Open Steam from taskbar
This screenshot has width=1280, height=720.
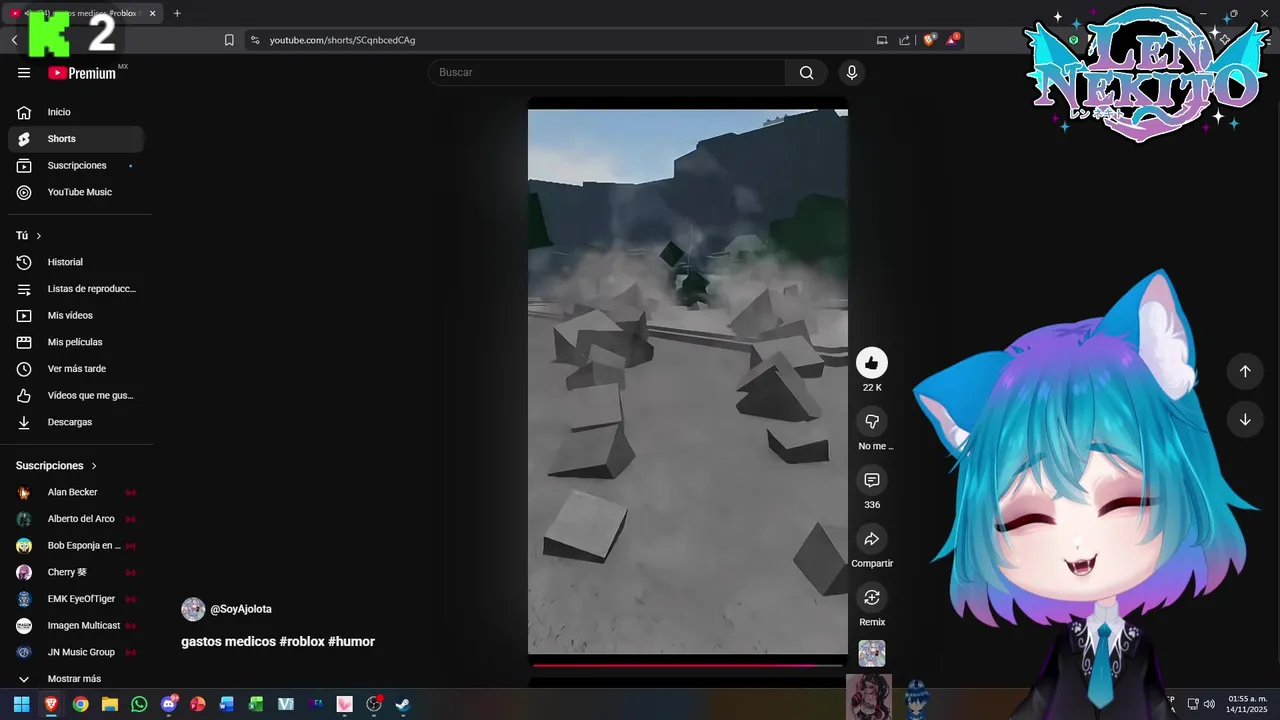pyautogui.click(x=403, y=704)
